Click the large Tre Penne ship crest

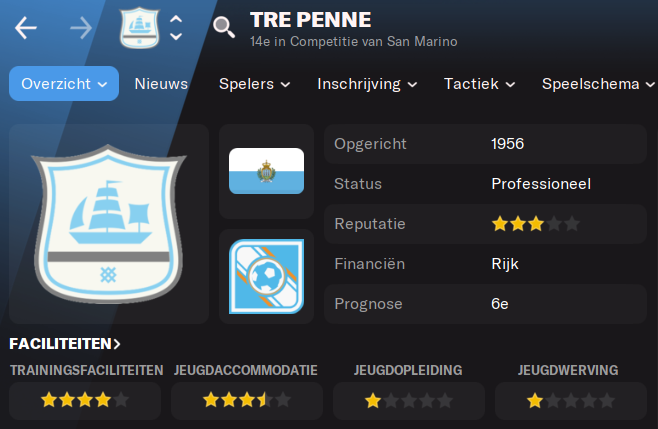109,224
